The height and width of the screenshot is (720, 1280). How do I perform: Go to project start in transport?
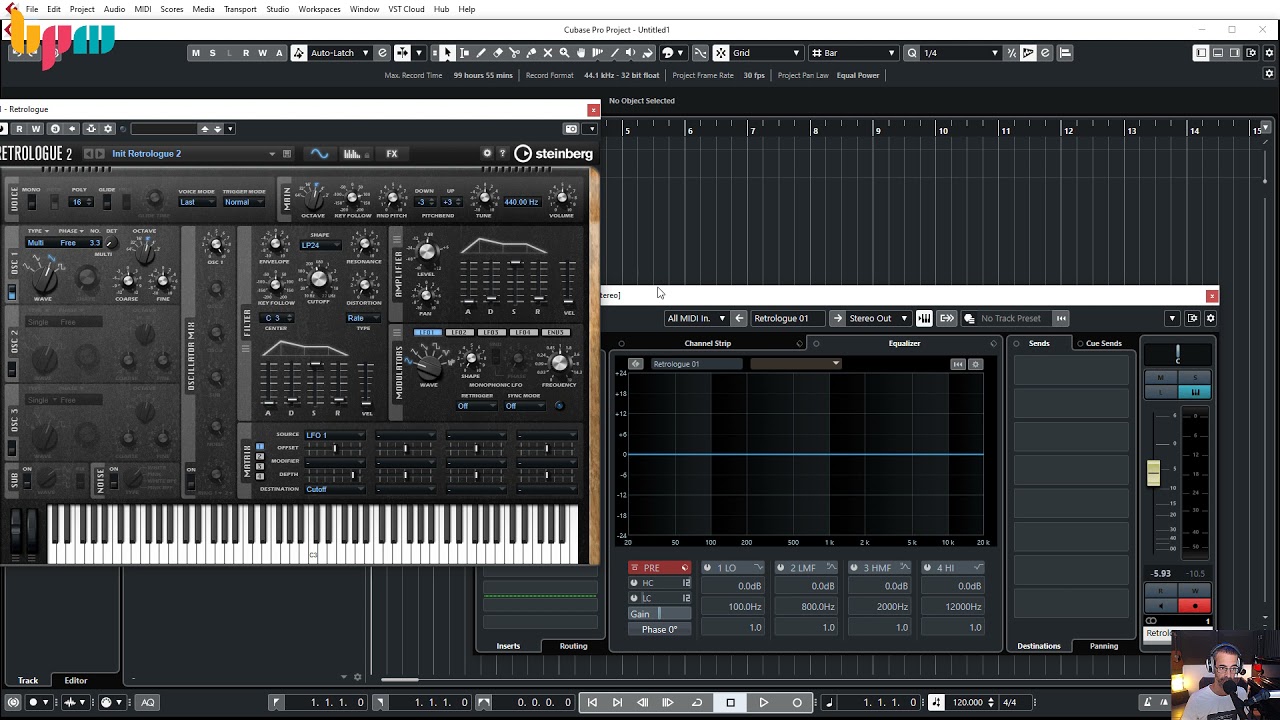592,702
